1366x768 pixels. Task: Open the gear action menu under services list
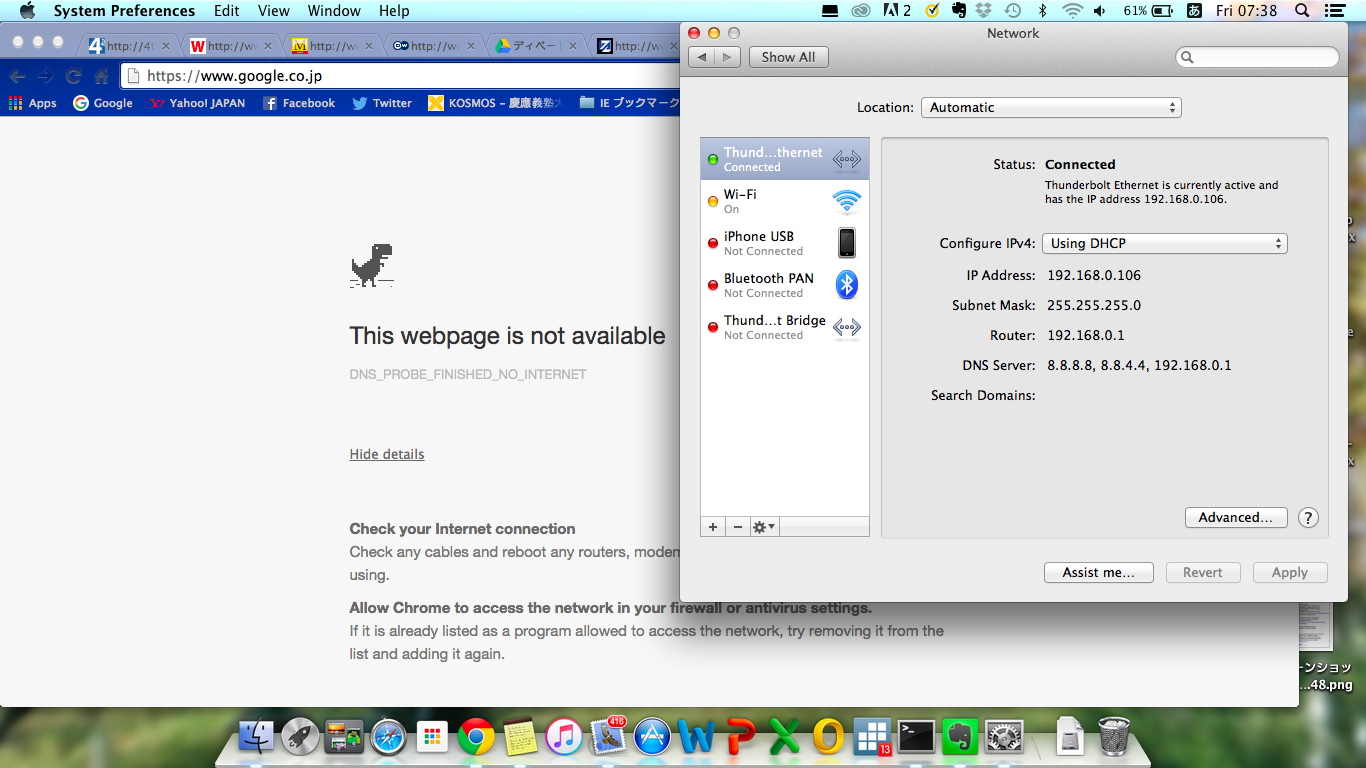[764, 527]
